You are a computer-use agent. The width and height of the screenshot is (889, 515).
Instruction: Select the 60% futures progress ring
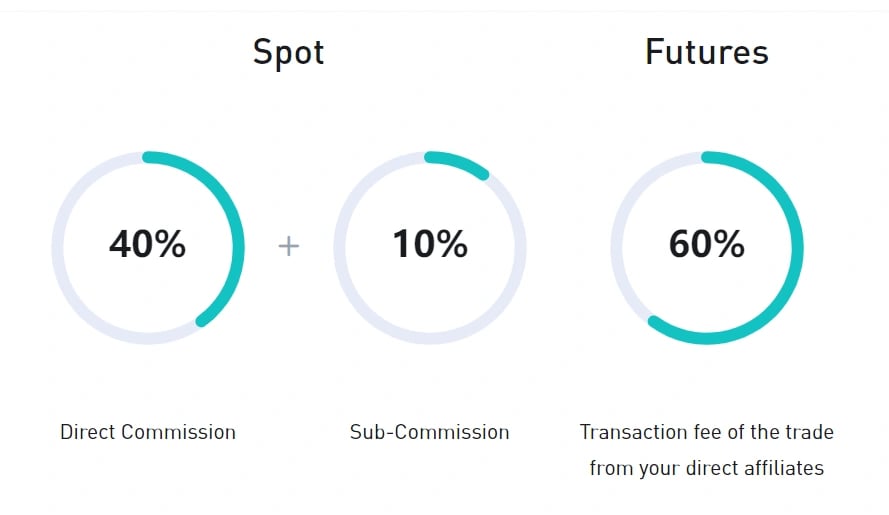pos(706,247)
